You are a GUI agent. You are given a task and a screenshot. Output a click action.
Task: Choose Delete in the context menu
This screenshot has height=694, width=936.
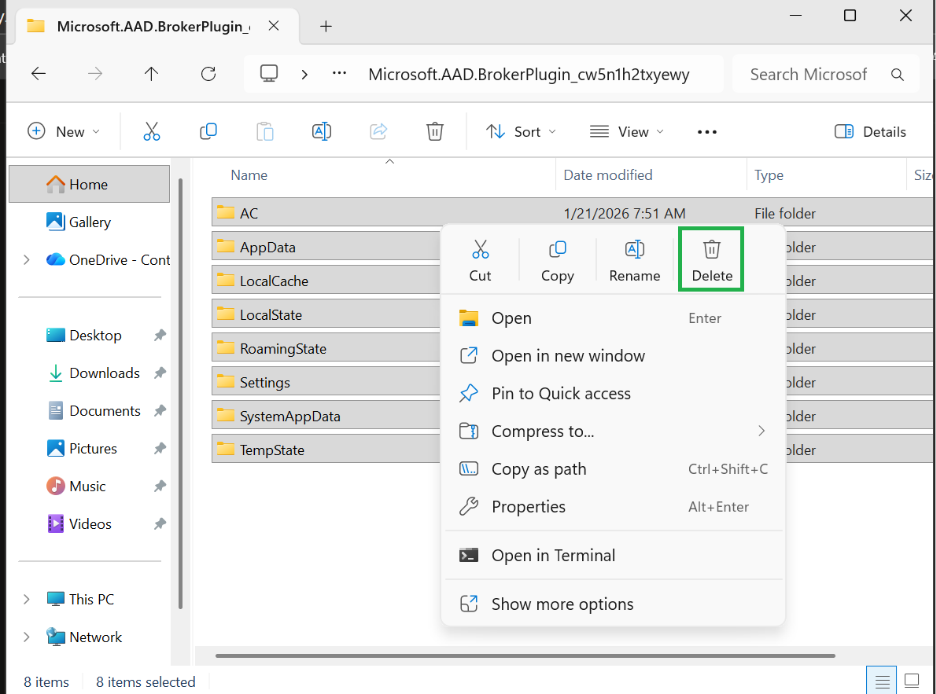click(x=712, y=261)
